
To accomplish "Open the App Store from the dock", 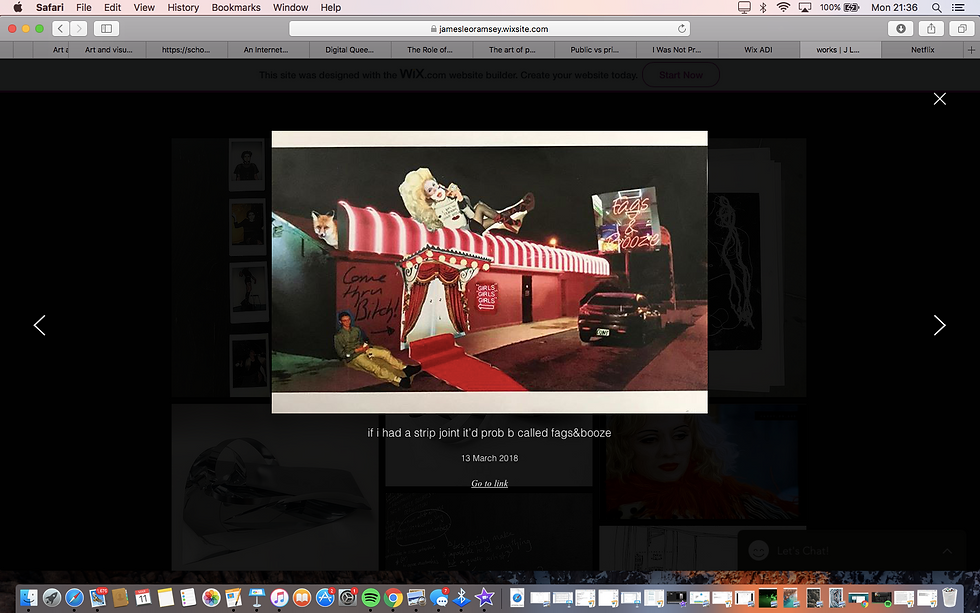I will click(x=325, y=598).
